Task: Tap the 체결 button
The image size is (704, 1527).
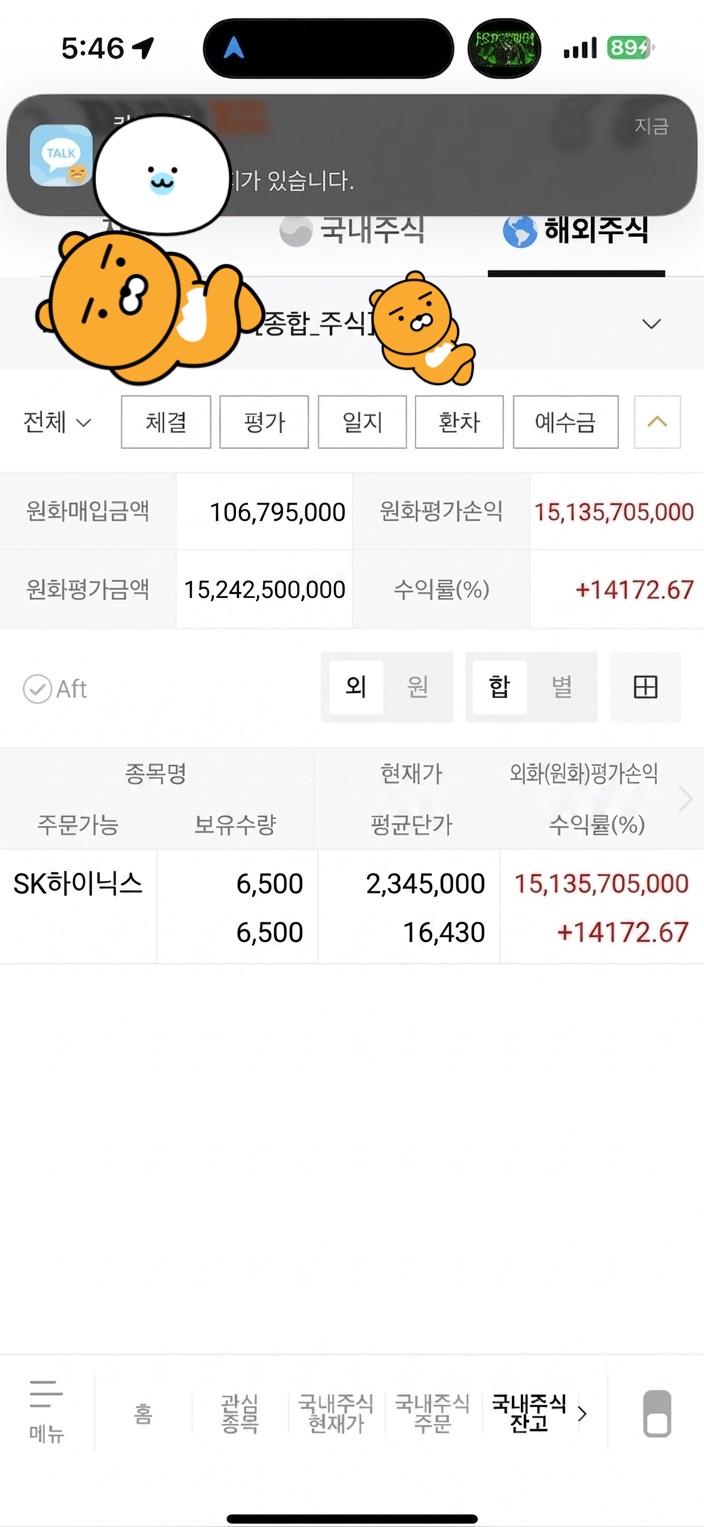Action: tap(166, 422)
